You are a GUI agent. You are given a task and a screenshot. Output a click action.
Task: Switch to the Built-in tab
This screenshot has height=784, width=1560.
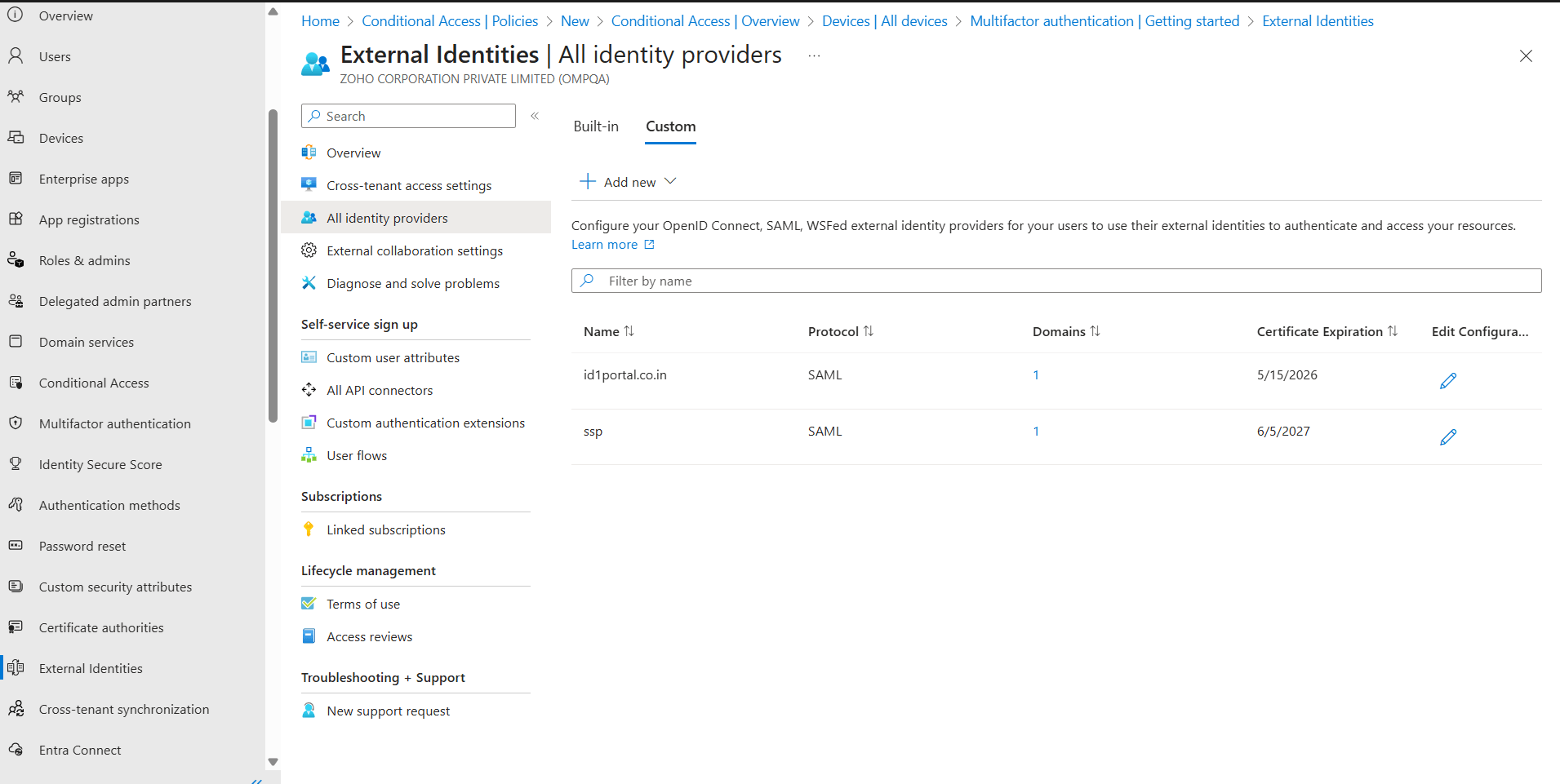(596, 126)
